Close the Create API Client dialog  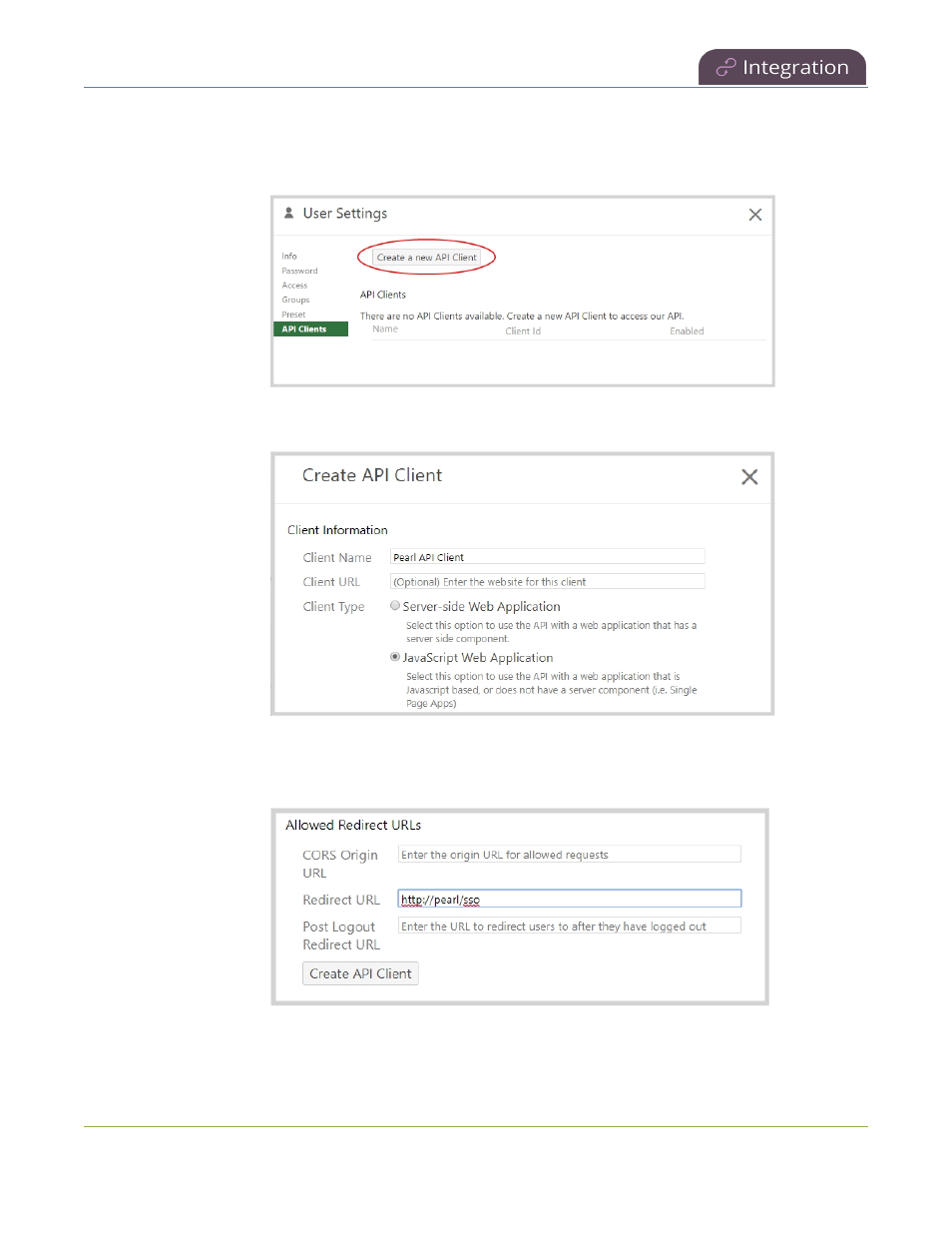click(749, 477)
